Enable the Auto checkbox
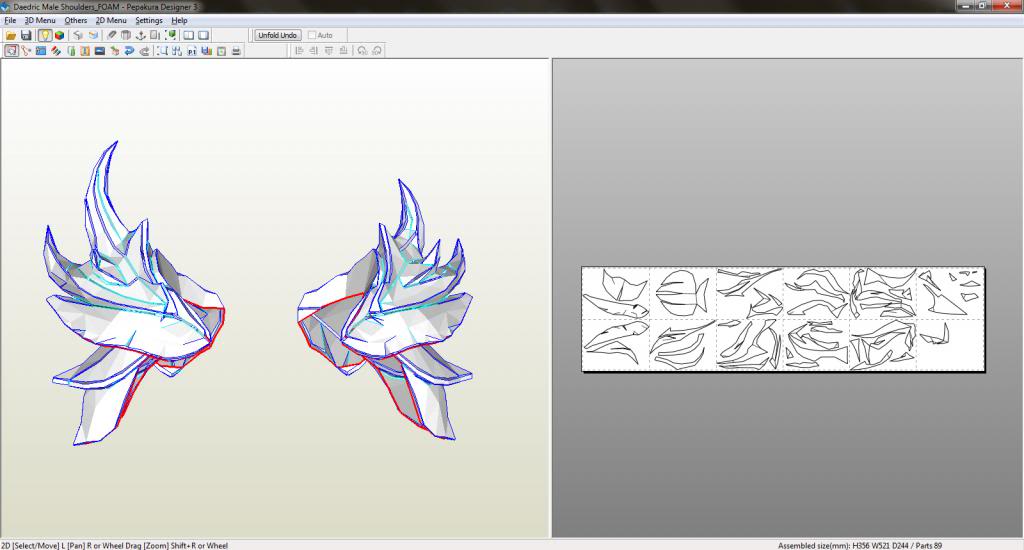Screen dimensions: 1024x550 pyautogui.click(x=312, y=35)
